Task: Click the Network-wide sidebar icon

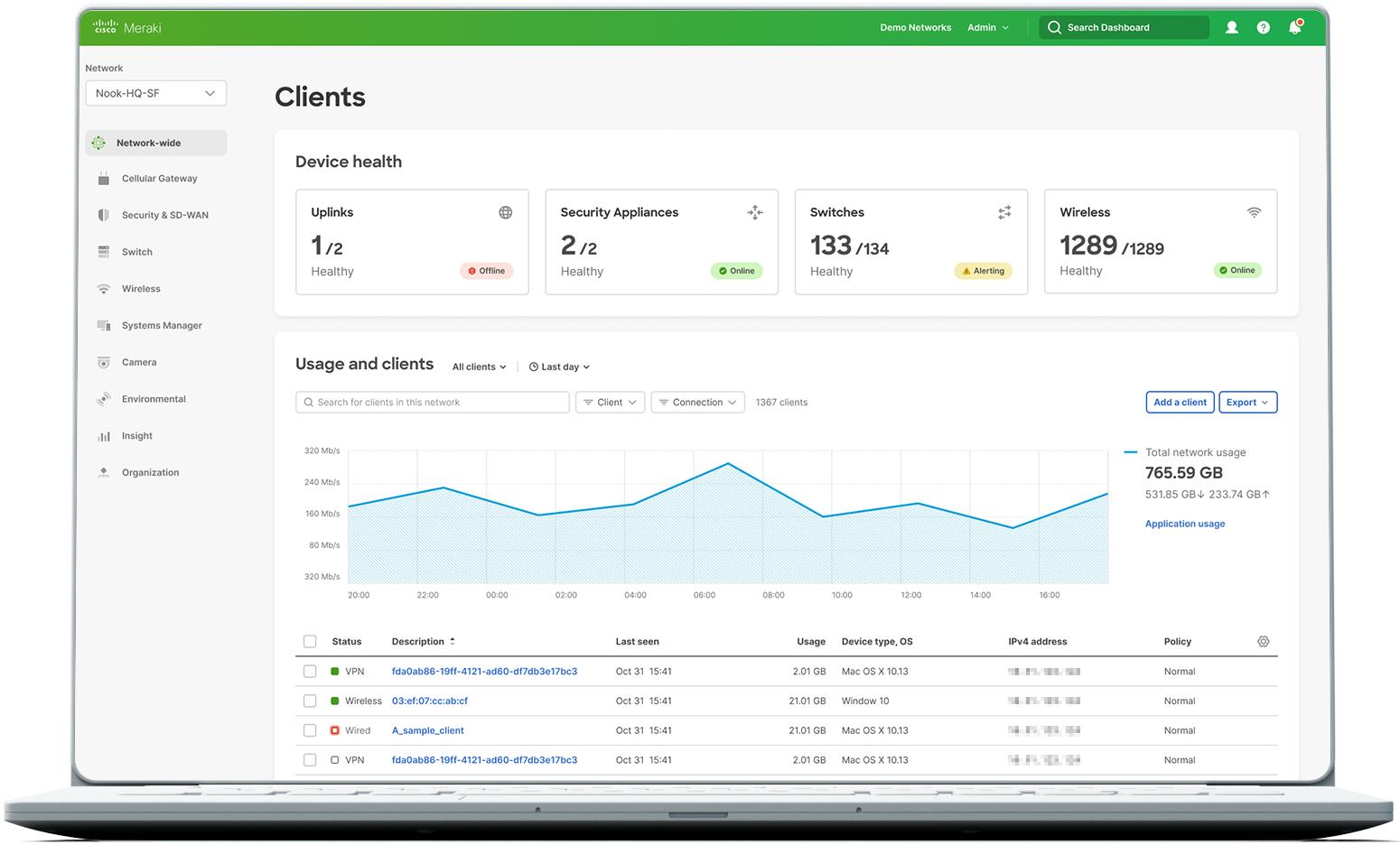Action: click(x=98, y=143)
